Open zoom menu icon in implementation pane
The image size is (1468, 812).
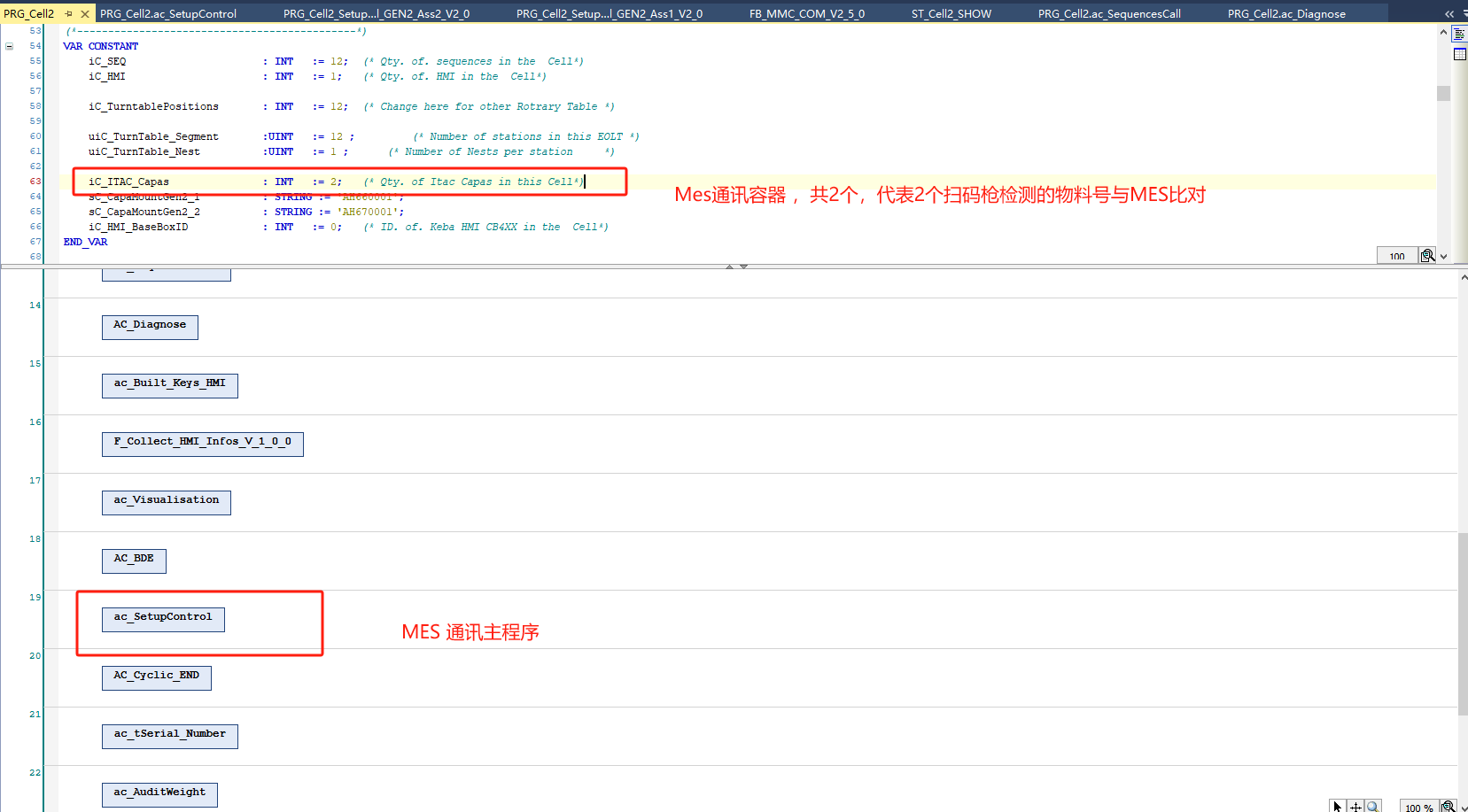click(x=1449, y=806)
